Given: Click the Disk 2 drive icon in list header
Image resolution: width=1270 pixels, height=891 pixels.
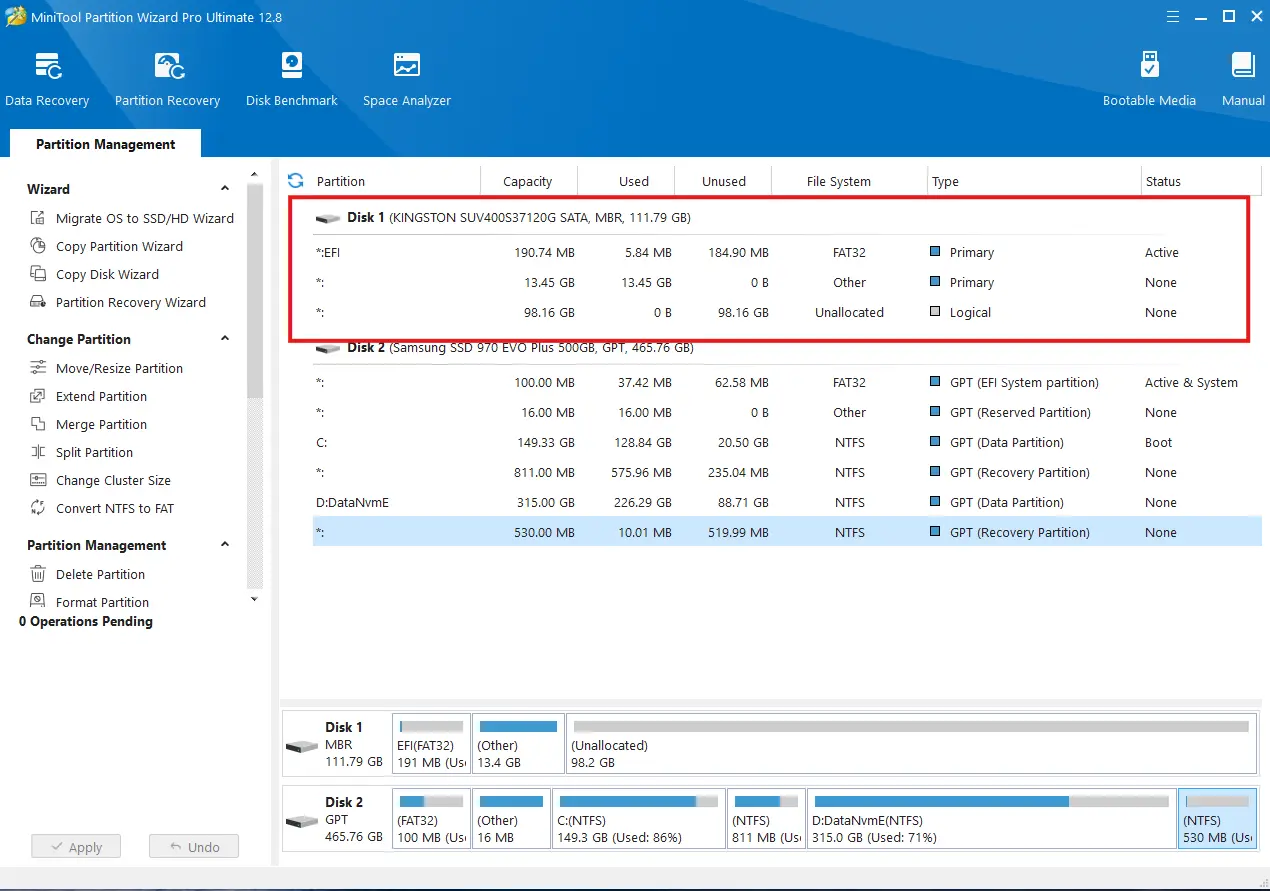Looking at the screenshot, I should pos(328,349).
